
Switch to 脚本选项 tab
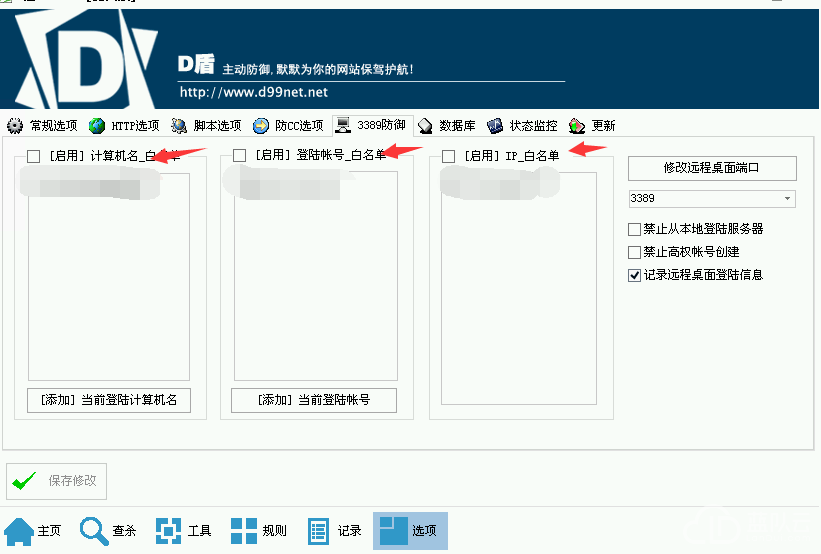(x=206, y=126)
